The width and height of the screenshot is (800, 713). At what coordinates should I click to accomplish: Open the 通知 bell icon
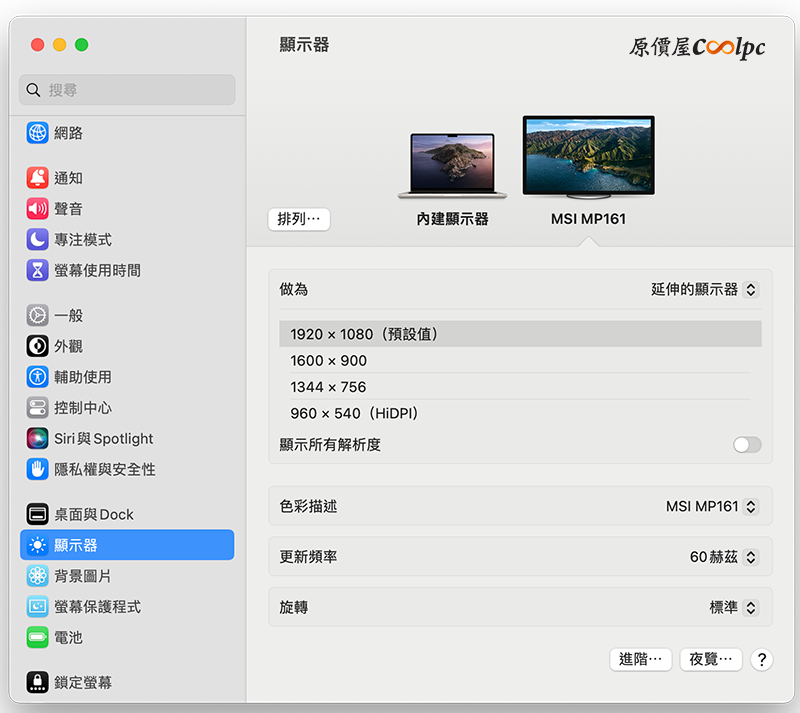click(x=37, y=178)
